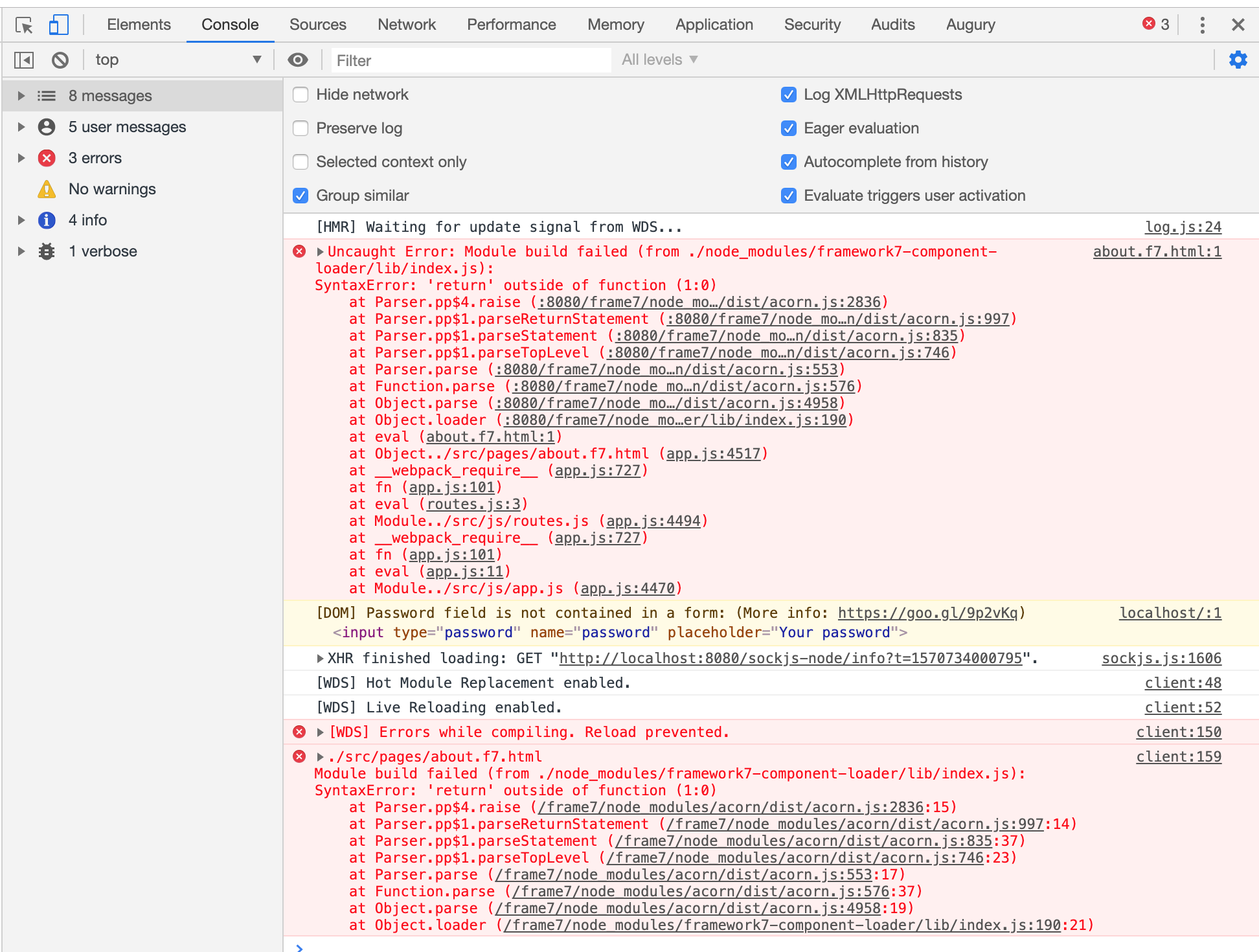The image size is (1259, 952).
Task: Toggle the device toolbar icon
Action: 58,25
